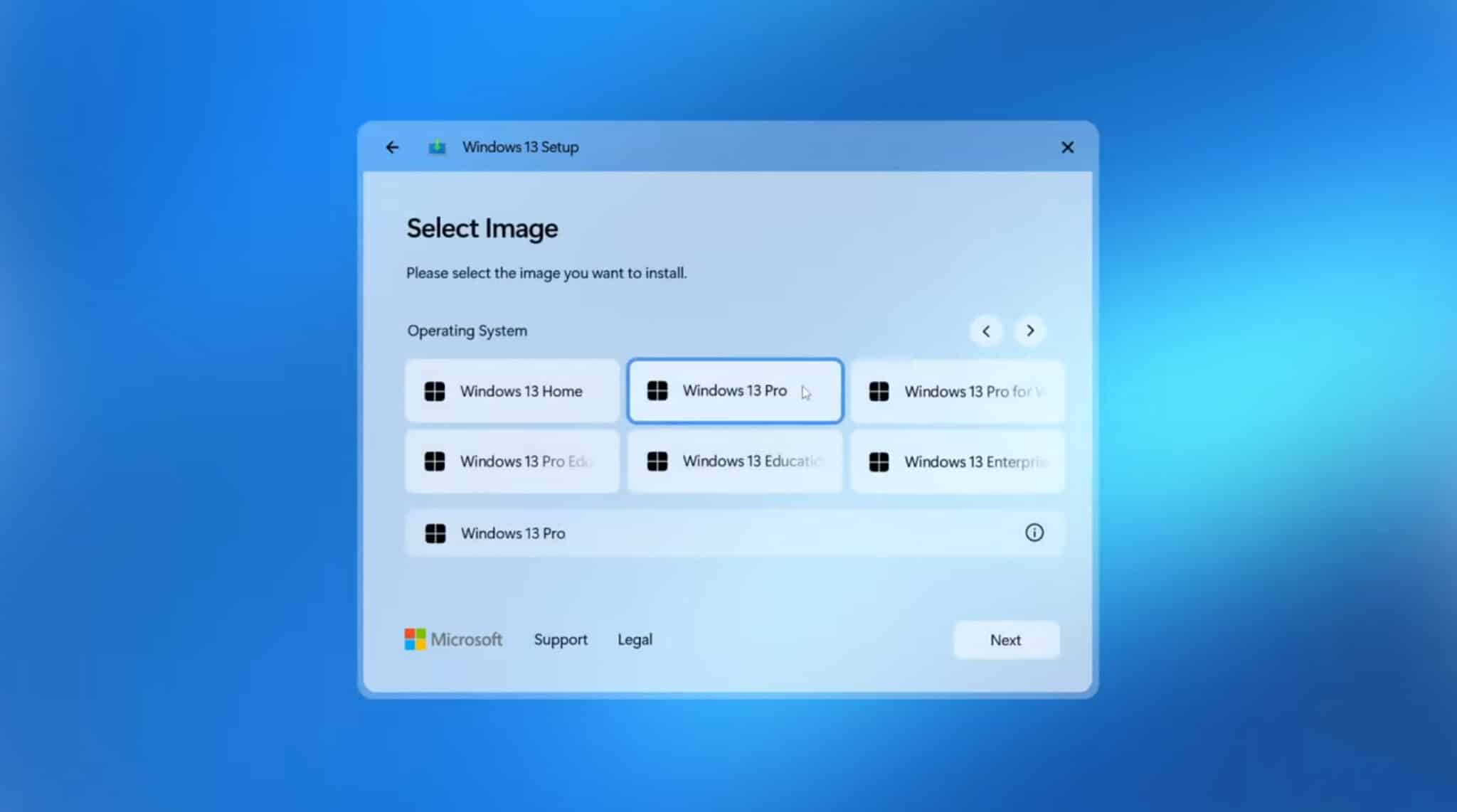Click the Windows logo on Windows 13 Education tile
Screen dimensions: 1457x812
657,461
